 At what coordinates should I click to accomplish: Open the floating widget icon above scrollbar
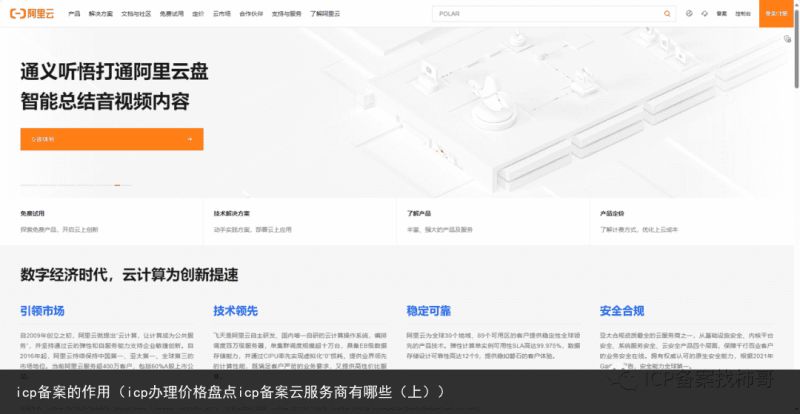coord(787,39)
